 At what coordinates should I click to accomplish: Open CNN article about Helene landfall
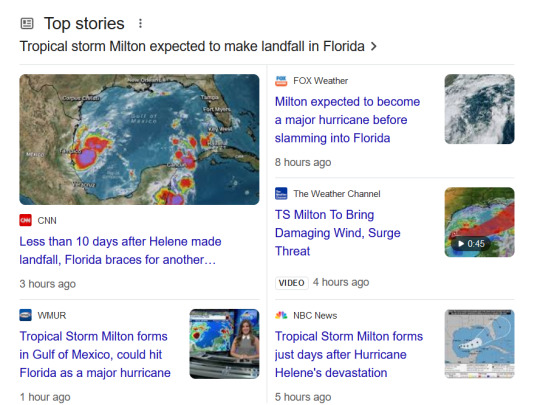120,251
